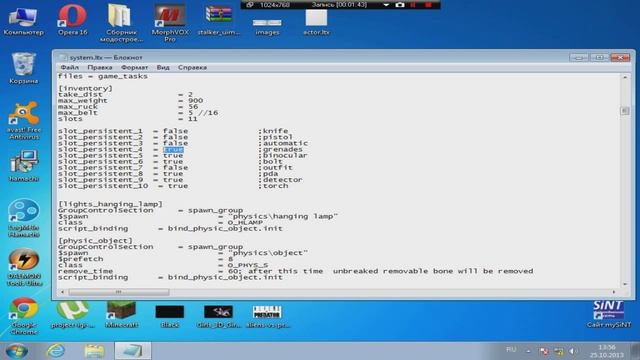Image resolution: width=640 pixels, height=360 pixels.
Task: Select the images desktop icon
Action: click(267, 26)
